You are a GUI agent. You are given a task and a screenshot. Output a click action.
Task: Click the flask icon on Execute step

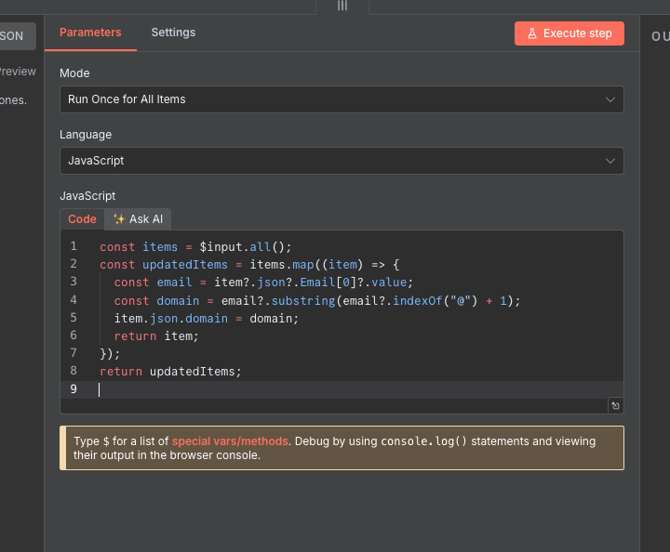pos(532,34)
